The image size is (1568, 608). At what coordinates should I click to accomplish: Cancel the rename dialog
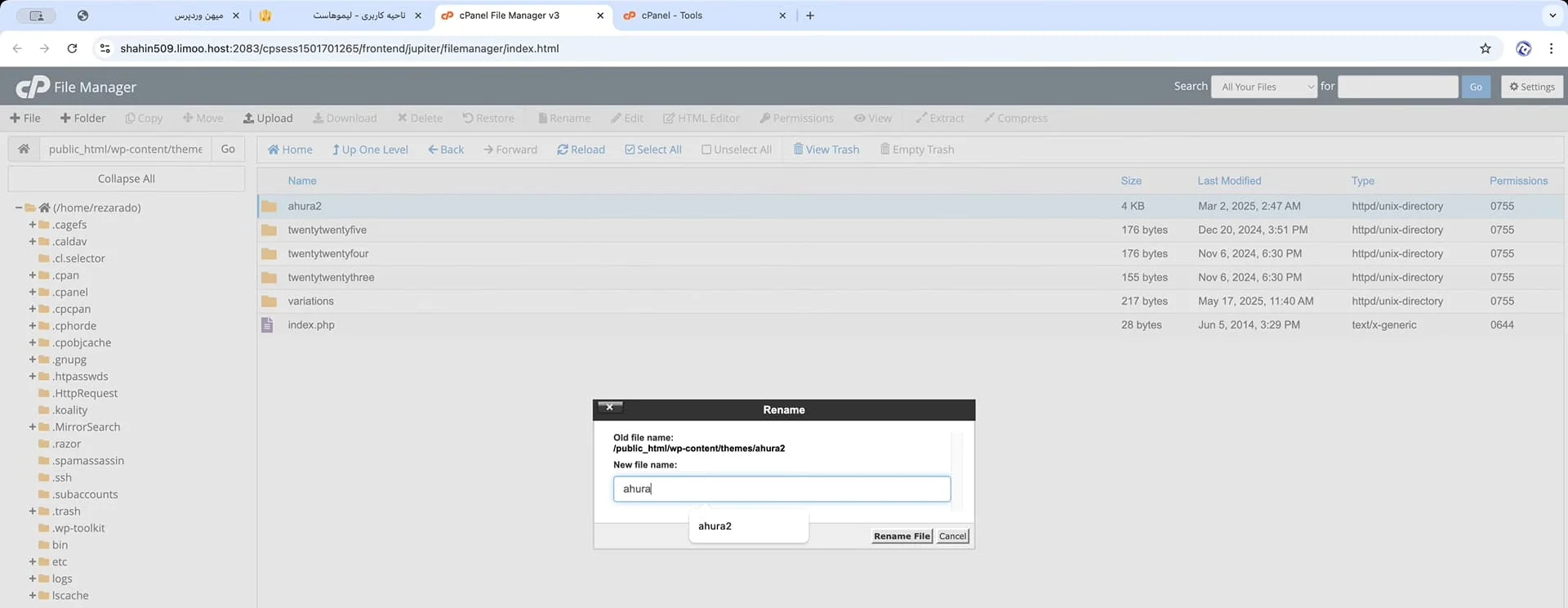click(x=952, y=536)
